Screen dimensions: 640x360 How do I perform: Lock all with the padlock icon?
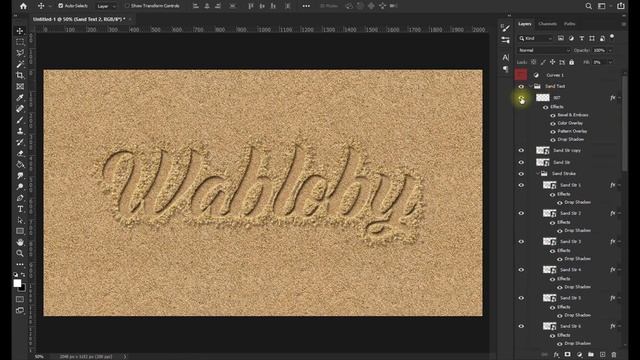[571, 62]
